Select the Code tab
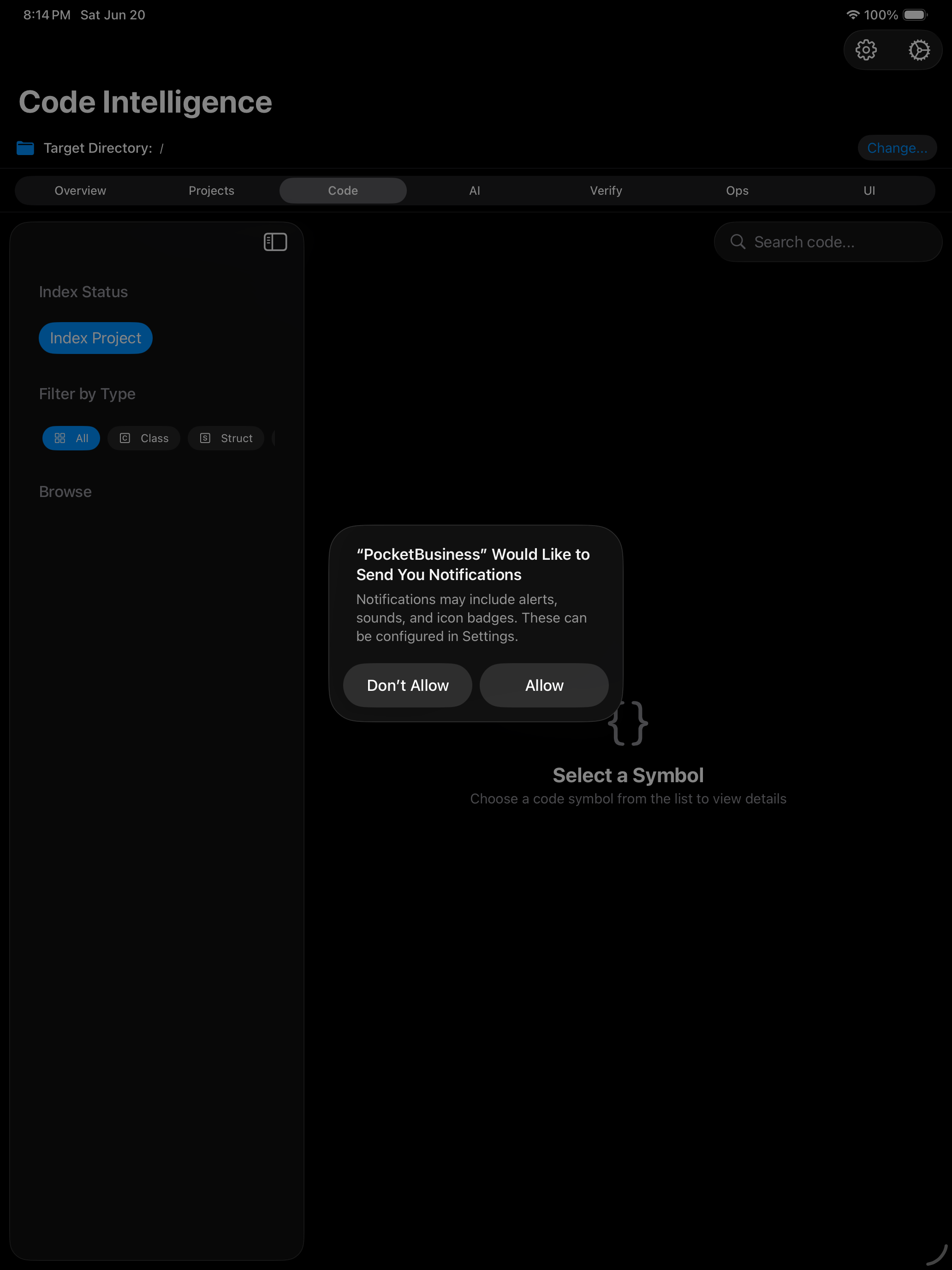The image size is (952, 1270). tap(343, 191)
